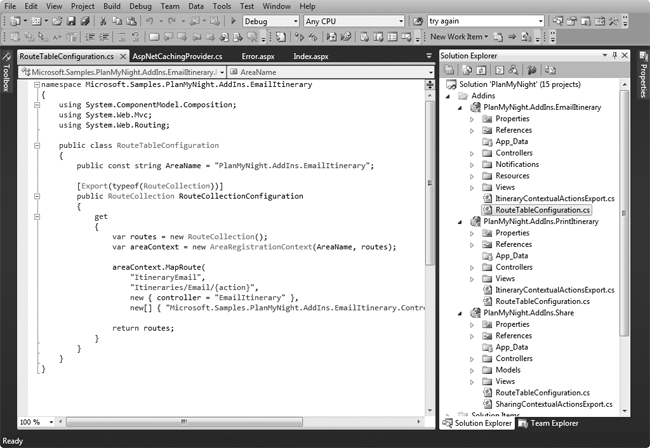Viewport: 650px width, 448px height.
Task: Click the Increase Indent icon
Action: tap(104, 37)
